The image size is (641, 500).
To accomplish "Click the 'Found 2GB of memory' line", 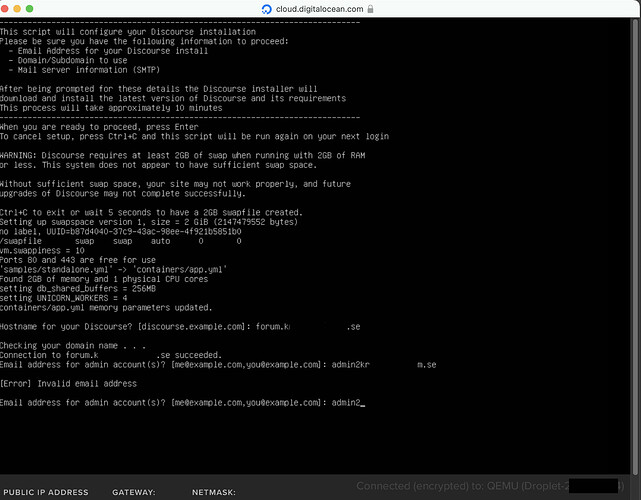I will click(x=104, y=279).
